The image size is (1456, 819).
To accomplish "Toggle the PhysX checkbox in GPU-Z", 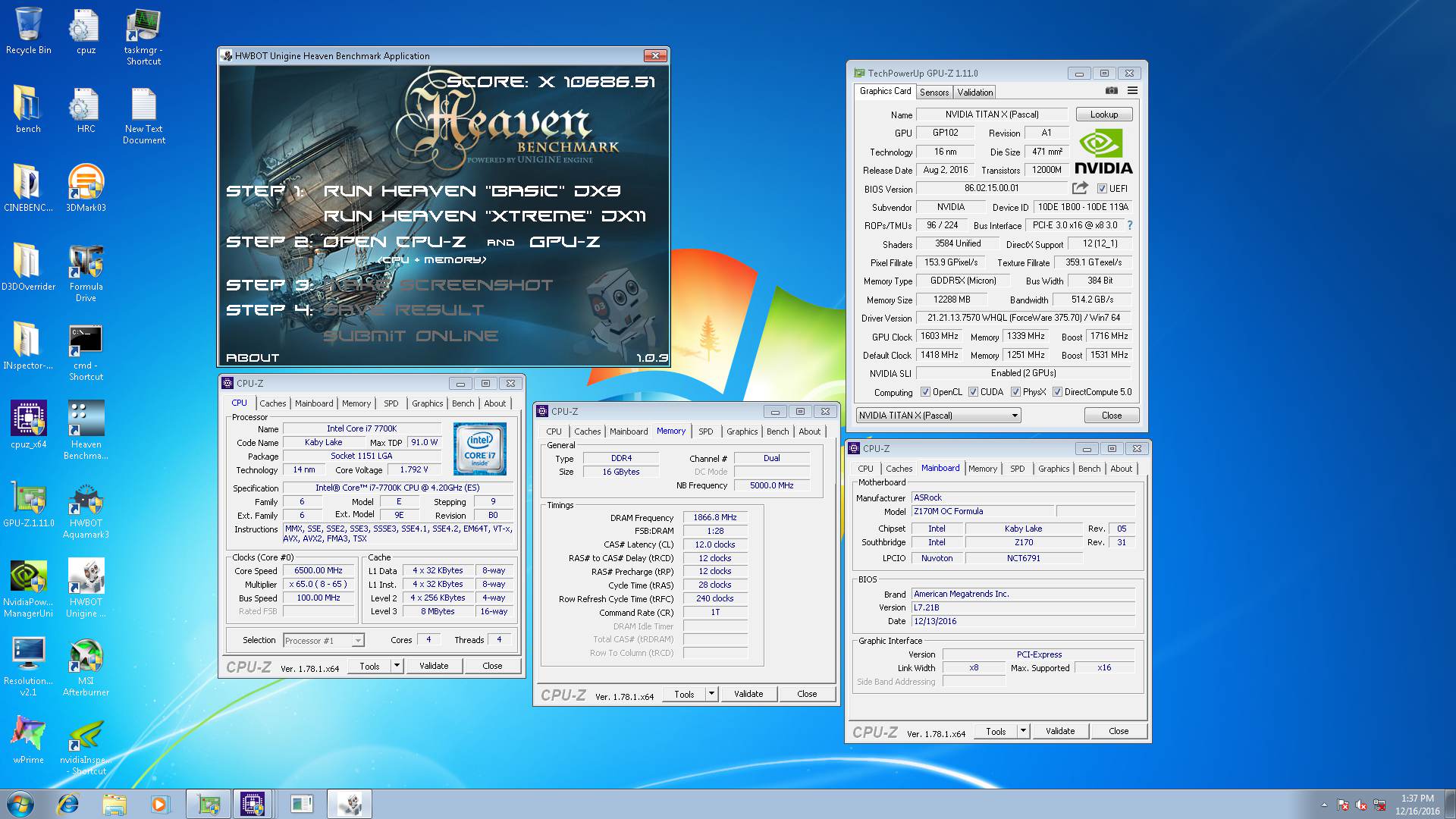I will 1015,392.
